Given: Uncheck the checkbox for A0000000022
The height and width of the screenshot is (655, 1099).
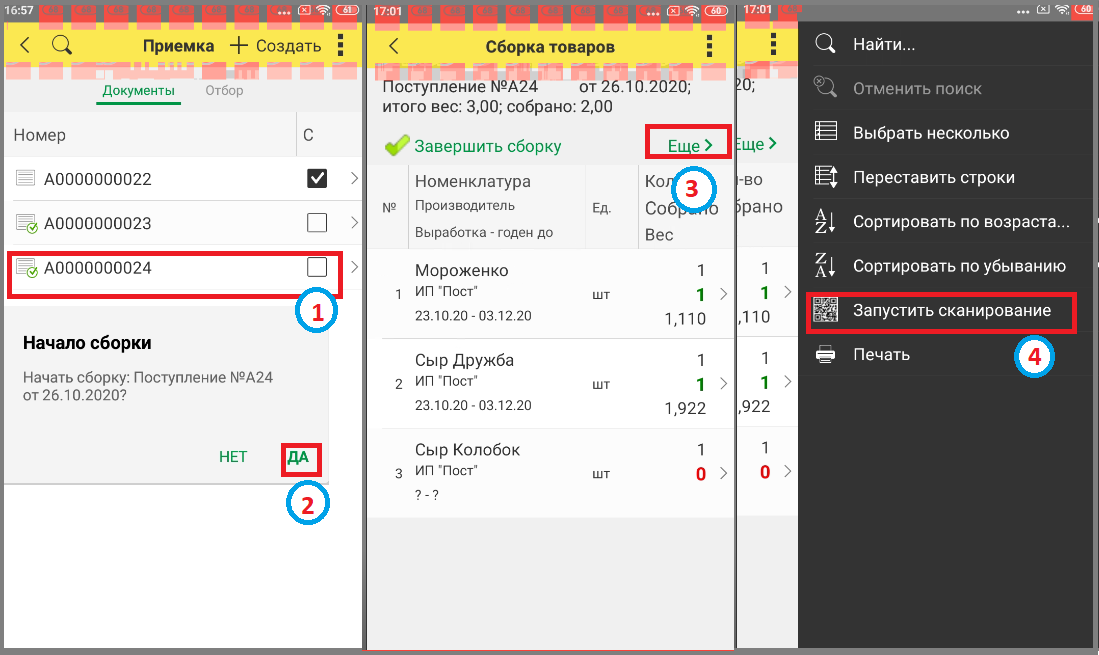Looking at the screenshot, I should (x=317, y=179).
